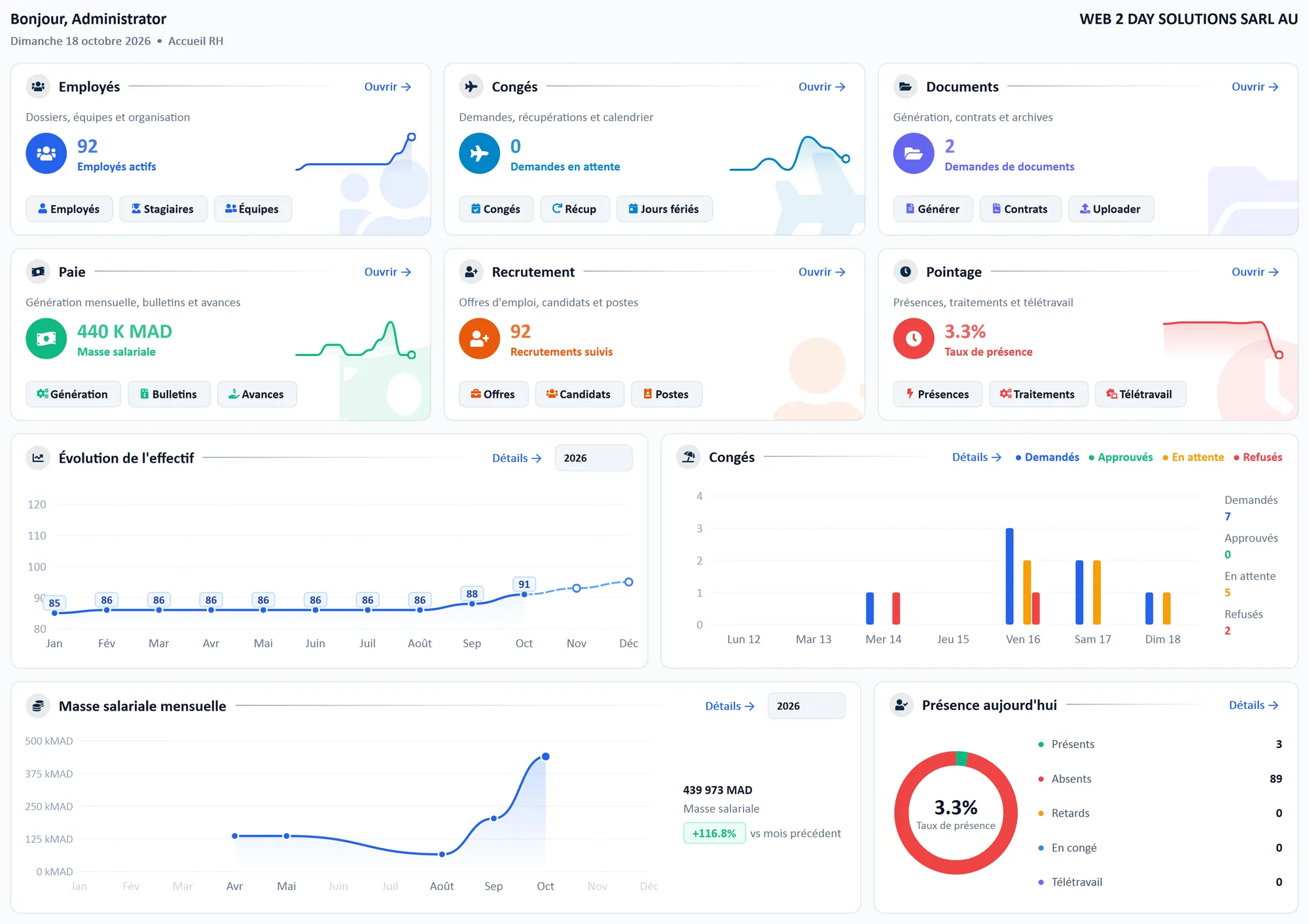Open the Jours fériés shortcut
Screen dimensions: 1309x924
(x=664, y=209)
